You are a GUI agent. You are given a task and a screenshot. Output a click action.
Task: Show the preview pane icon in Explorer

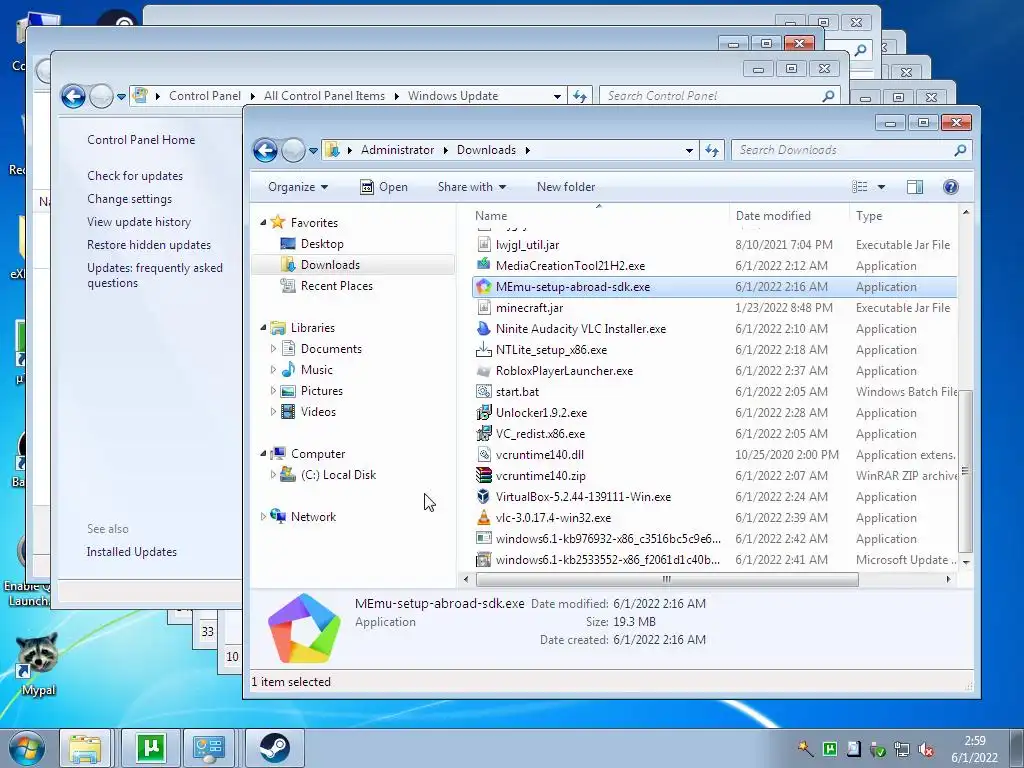[x=915, y=187]
